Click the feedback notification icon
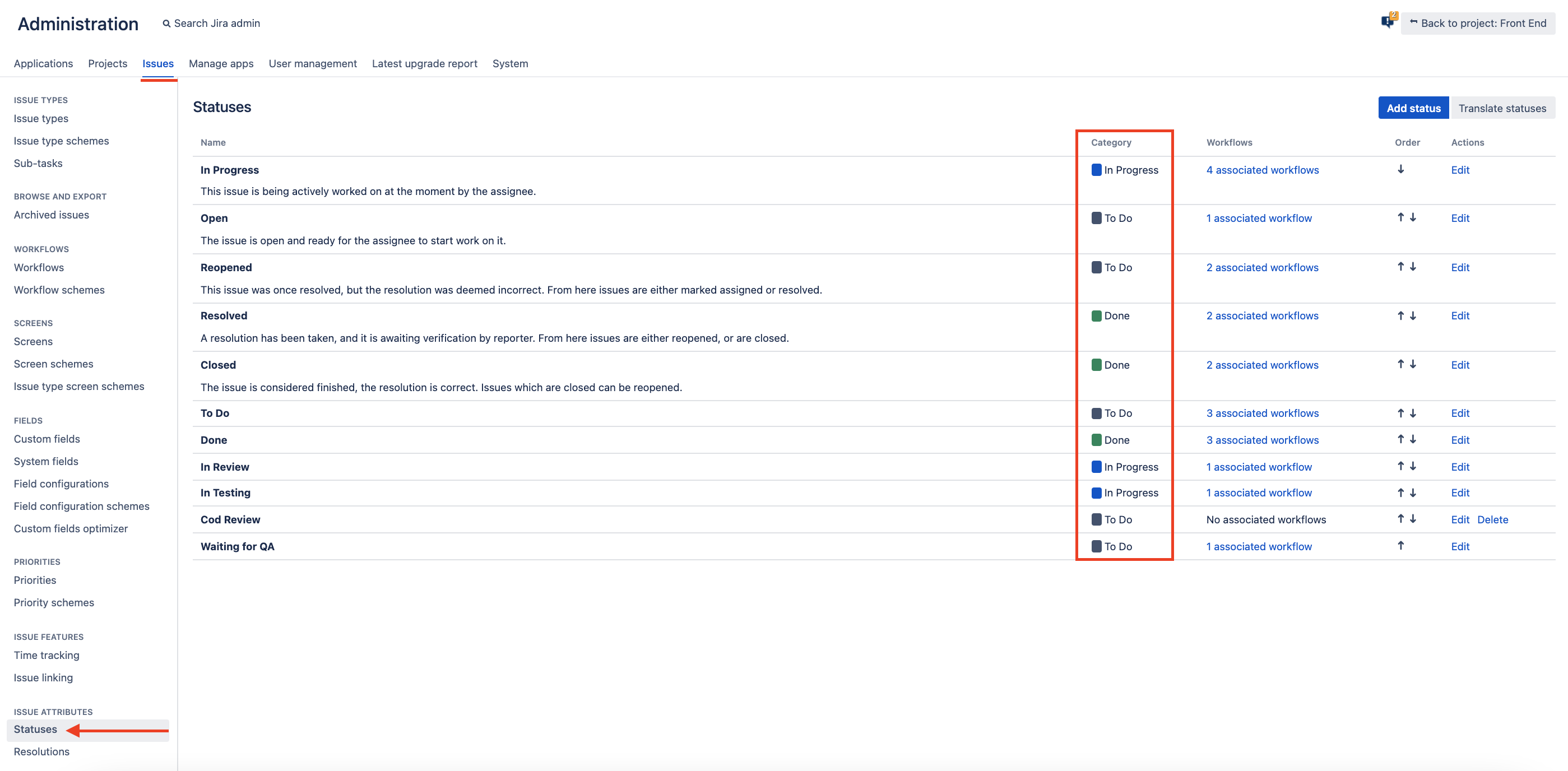 1388,22
